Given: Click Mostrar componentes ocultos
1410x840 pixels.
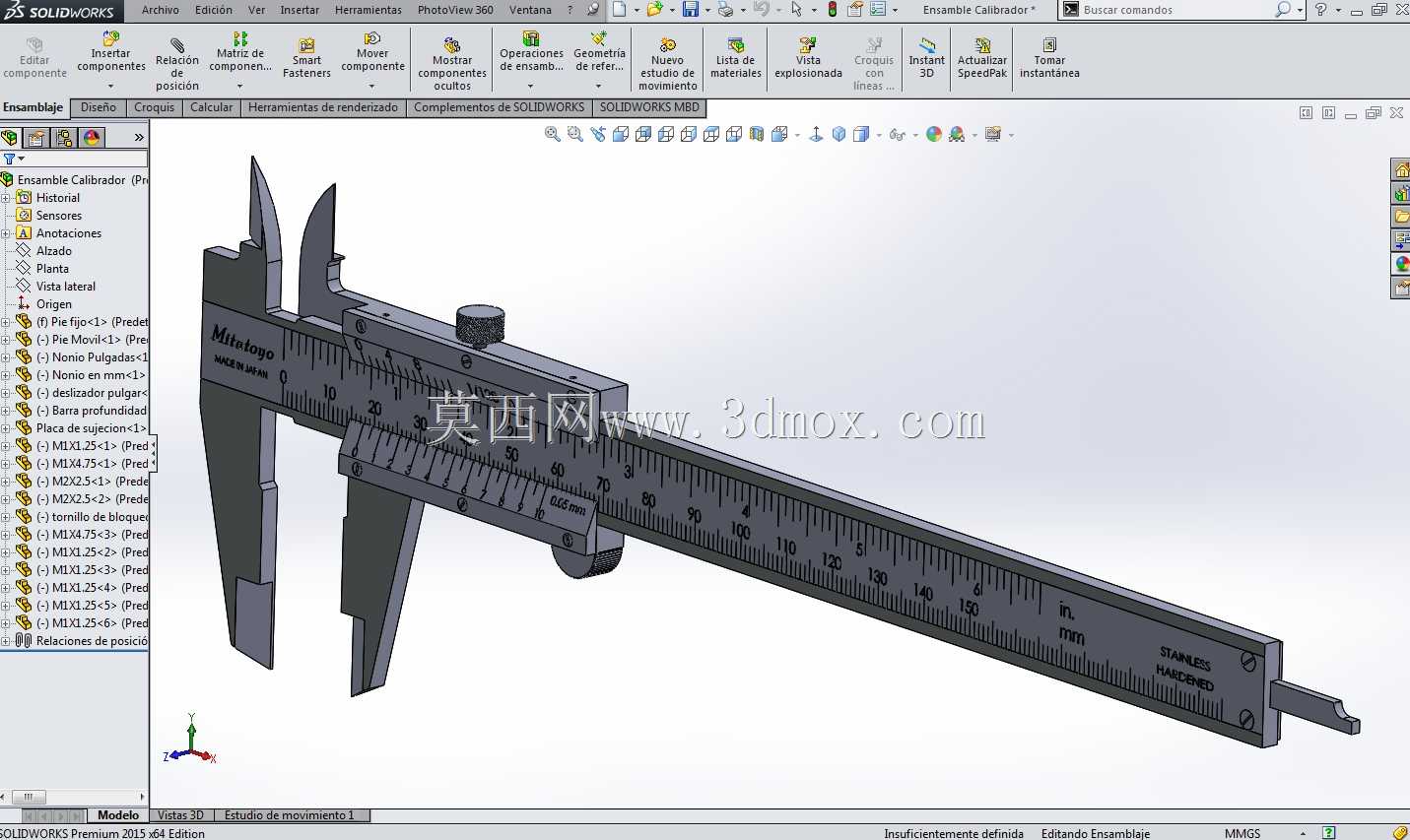Looking at the screenshot, I should point(452,64).
